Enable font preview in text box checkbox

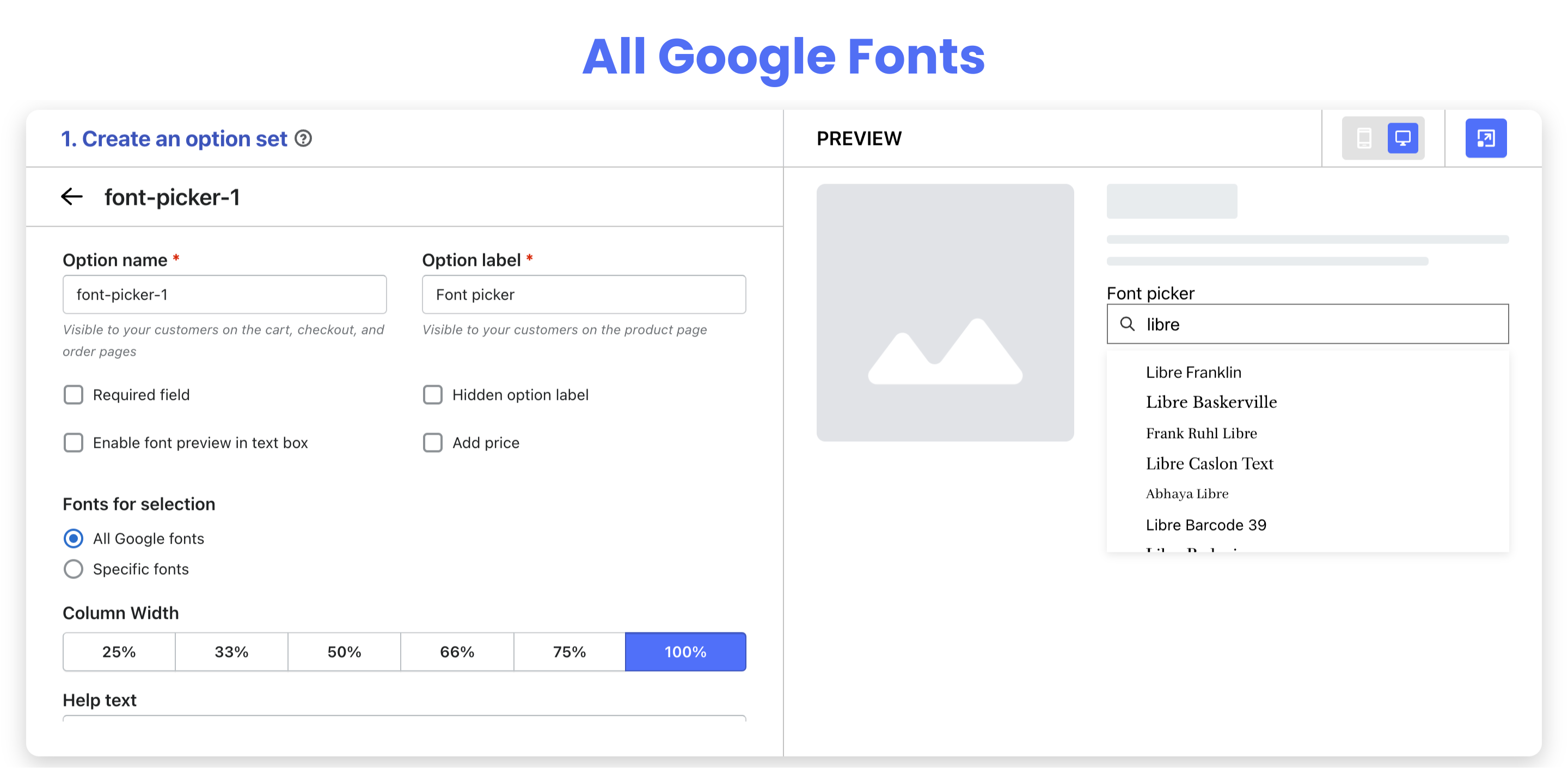point(73,443)
